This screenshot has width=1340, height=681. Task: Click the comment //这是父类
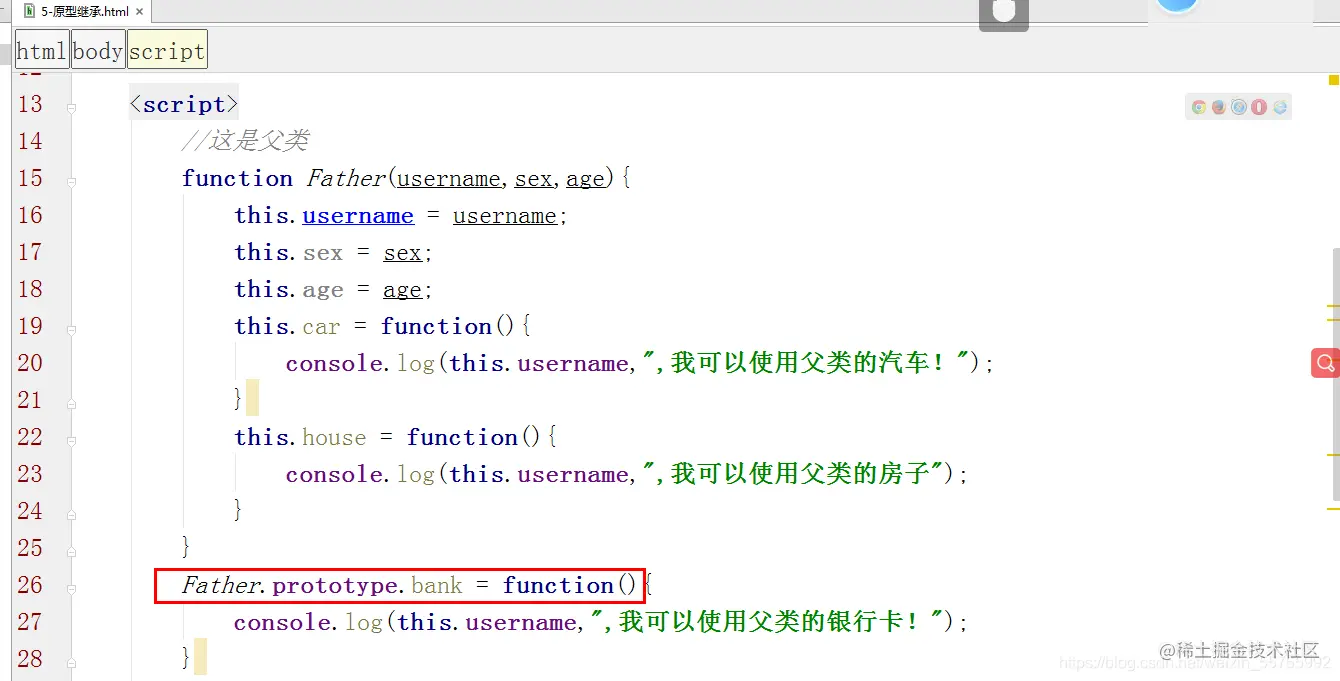coord(245,141)
